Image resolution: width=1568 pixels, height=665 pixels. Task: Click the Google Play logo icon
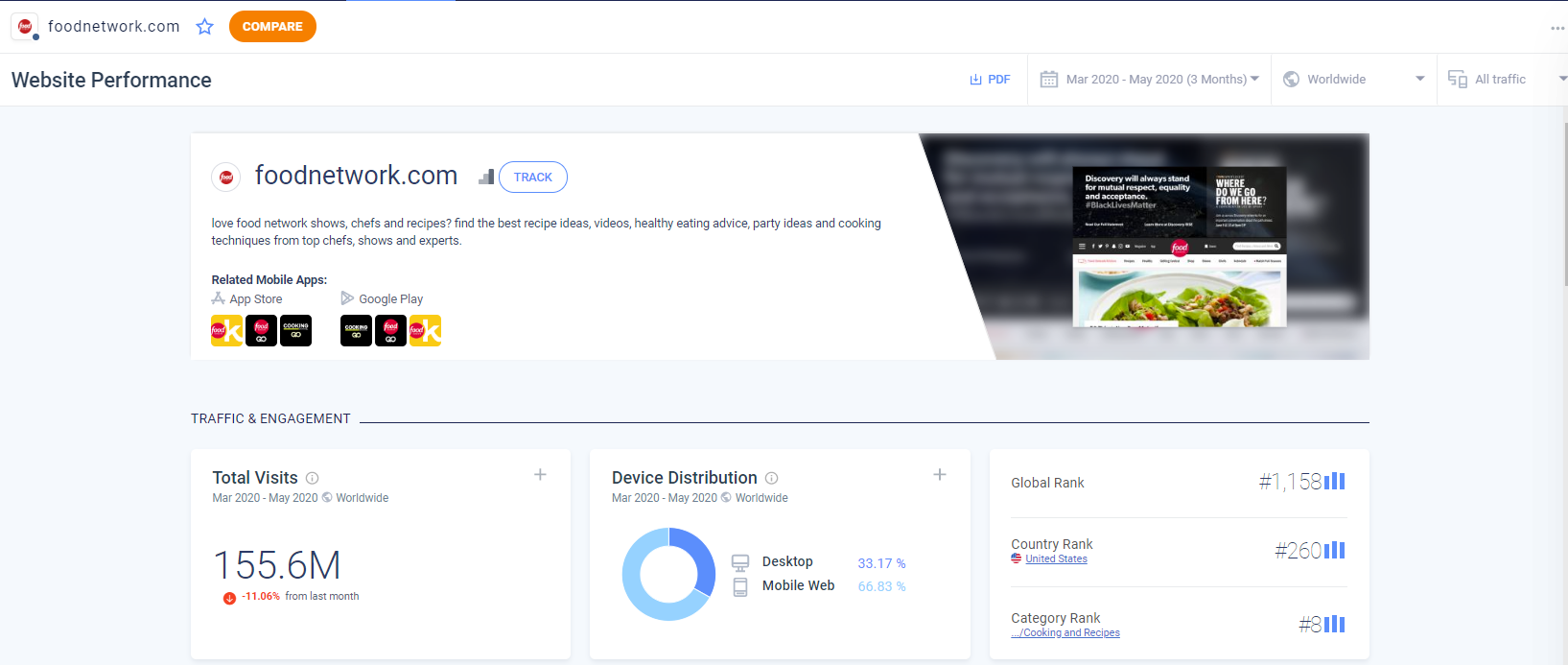(347, 298)
